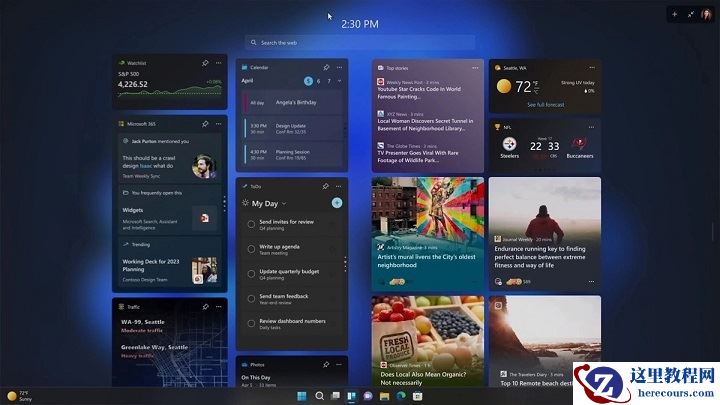Open the PowerPoint icon beside Widgets document
The height and width of the screenshot is (405, 720).
tap(204, 218)
